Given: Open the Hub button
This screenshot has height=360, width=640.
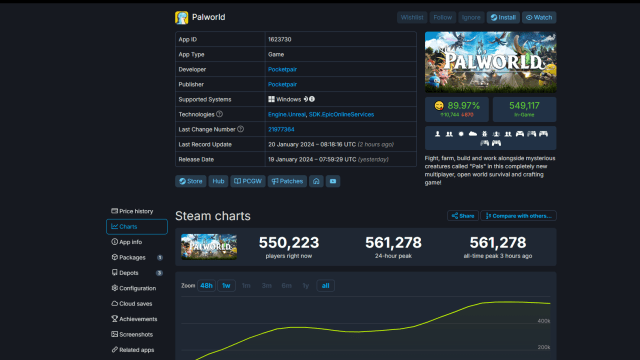Looking at the screenshot, I should click(x=218, y=181).
